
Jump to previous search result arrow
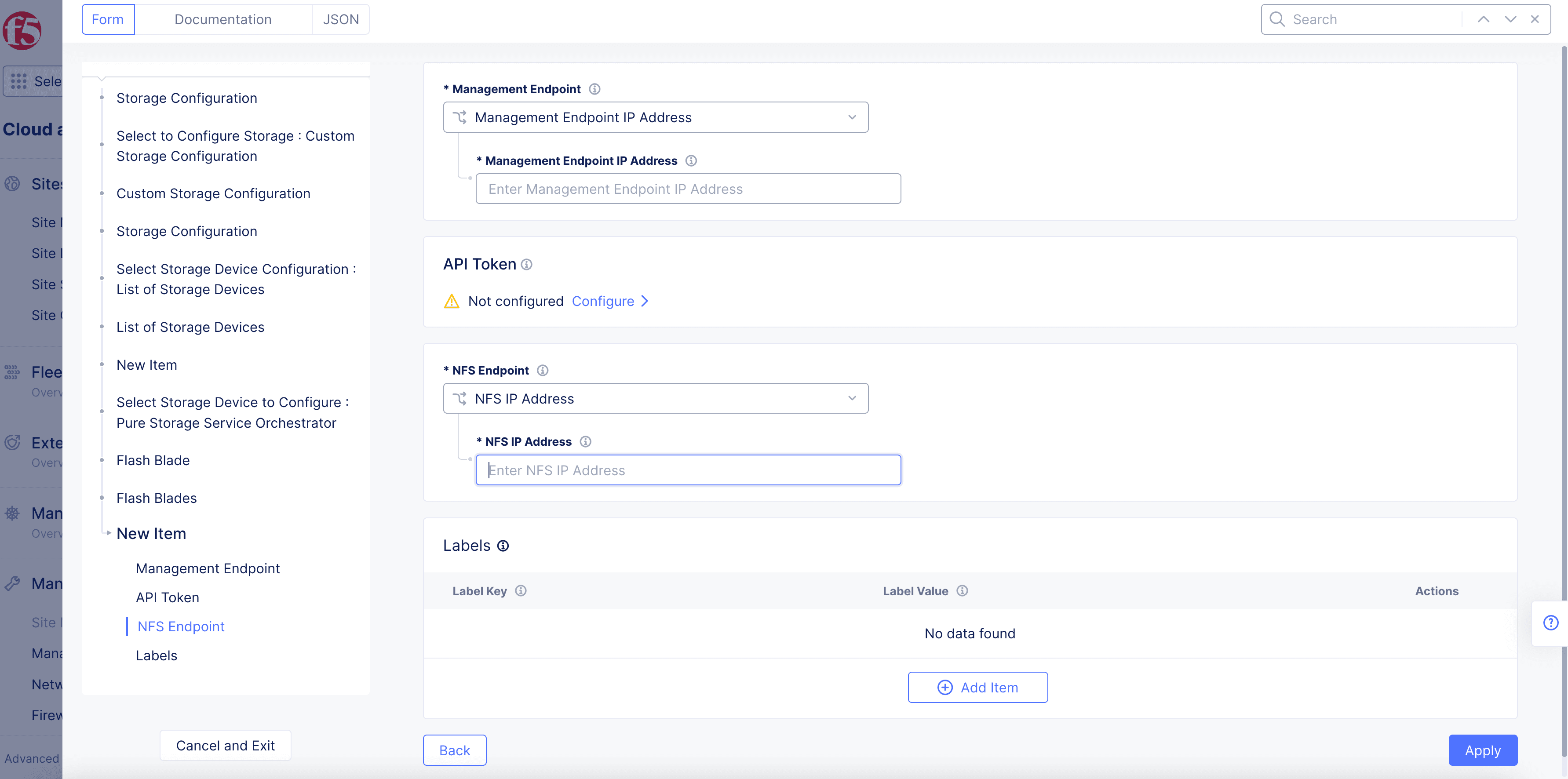[1484, 19]
